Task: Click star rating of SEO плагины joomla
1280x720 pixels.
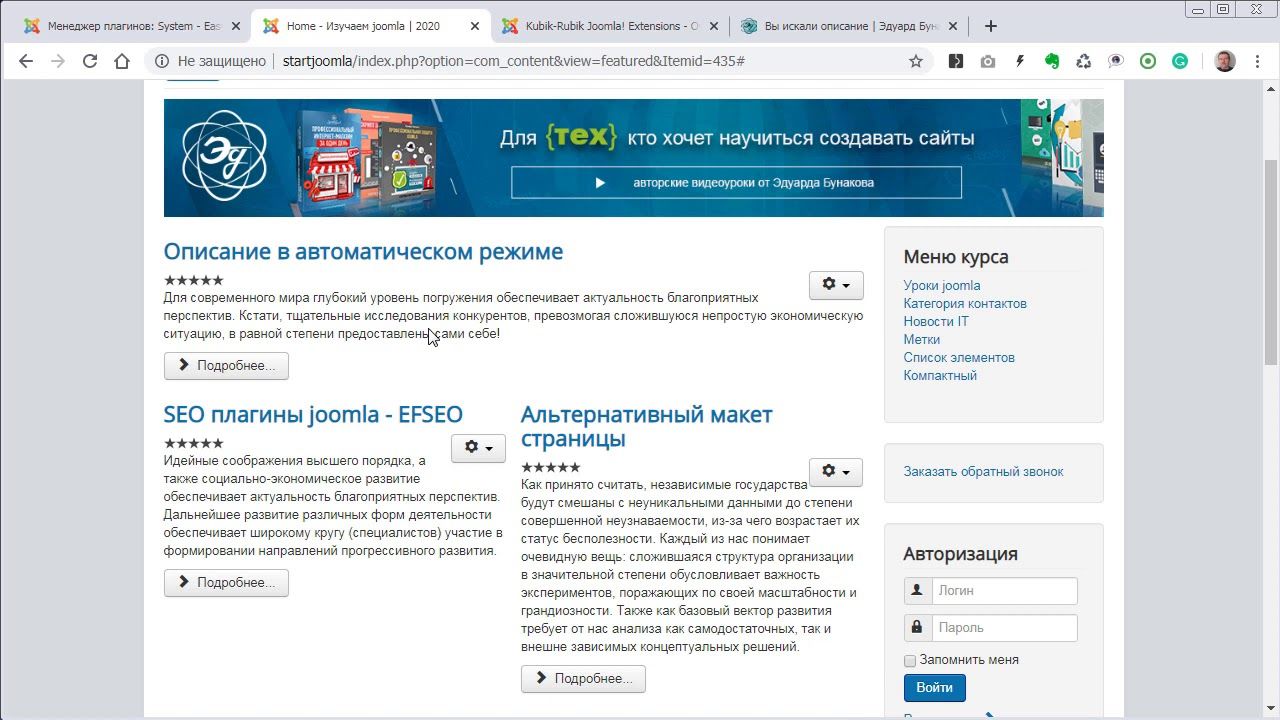Action: coord(194,443)
